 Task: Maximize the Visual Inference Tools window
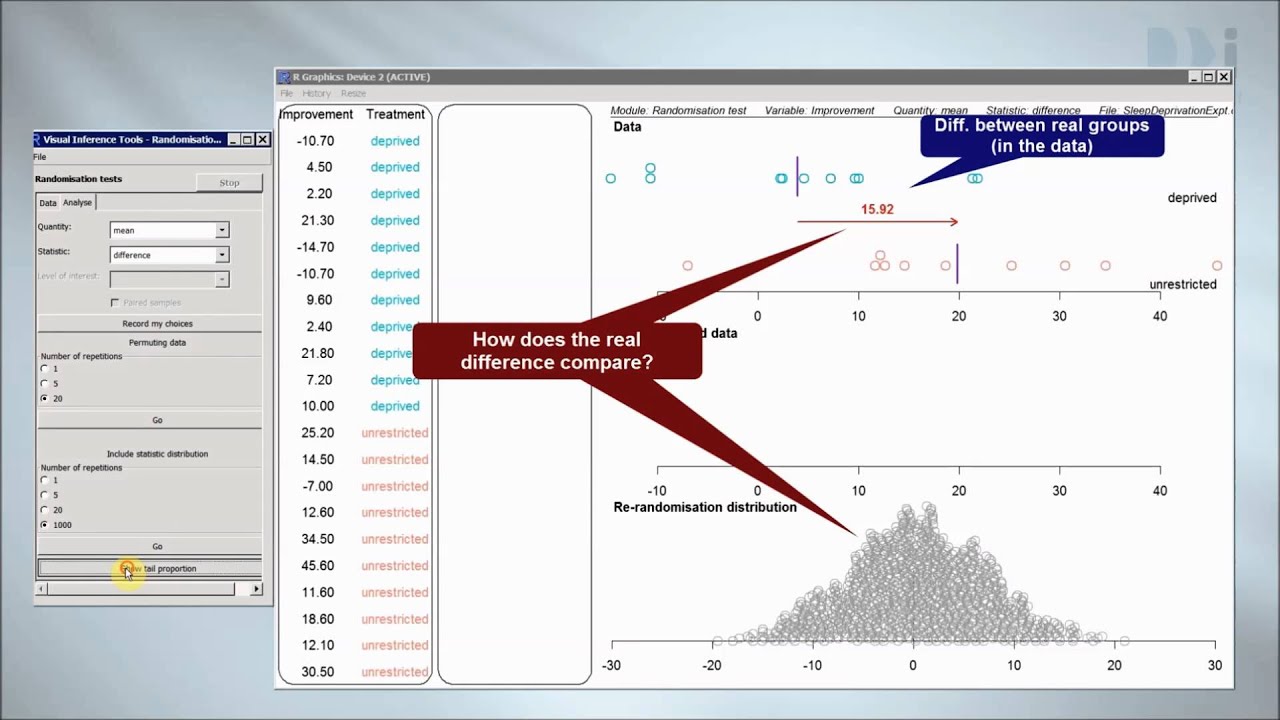point(247,140)
